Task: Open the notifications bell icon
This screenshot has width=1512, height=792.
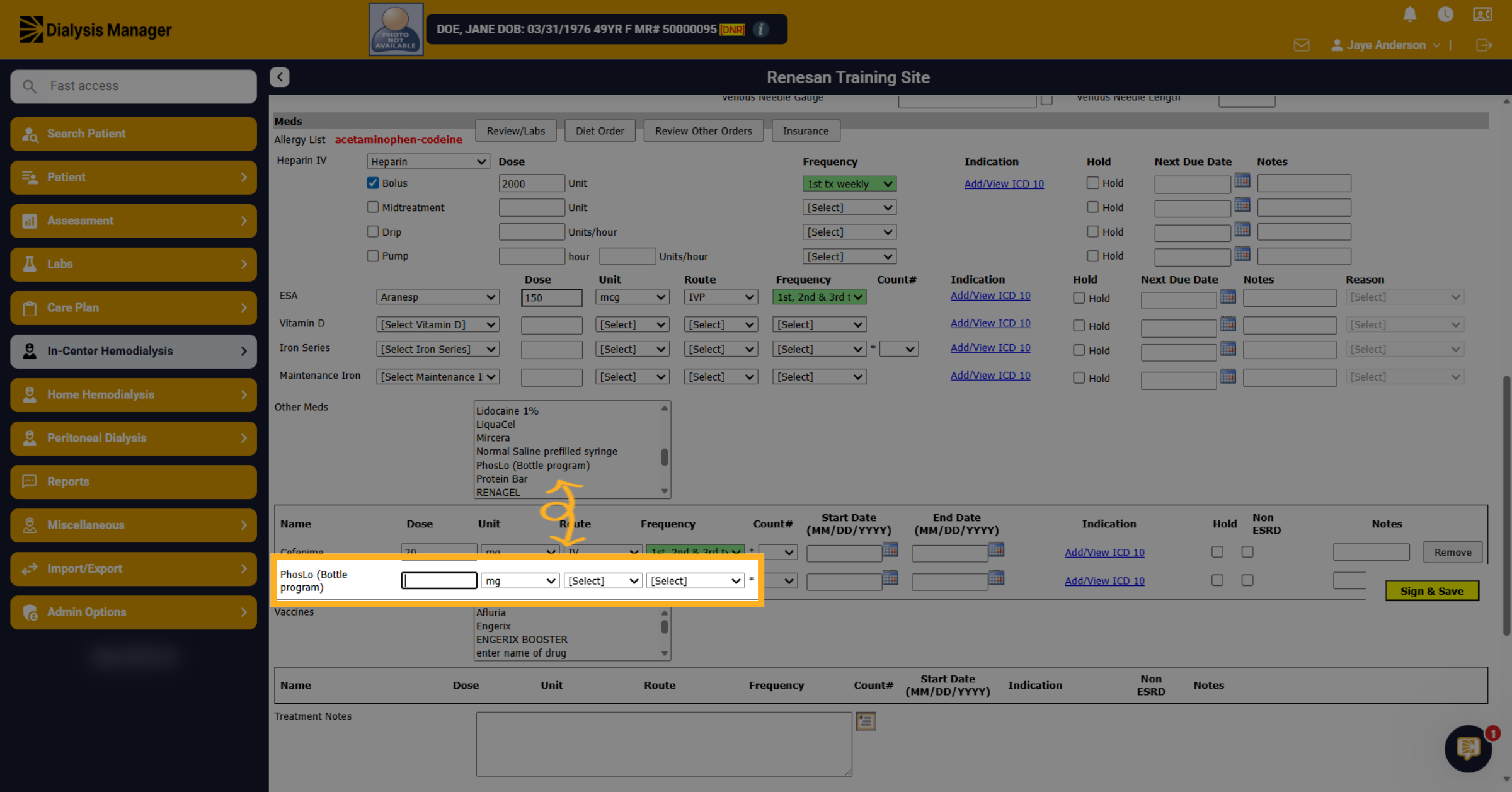Action: [1410, 14]
